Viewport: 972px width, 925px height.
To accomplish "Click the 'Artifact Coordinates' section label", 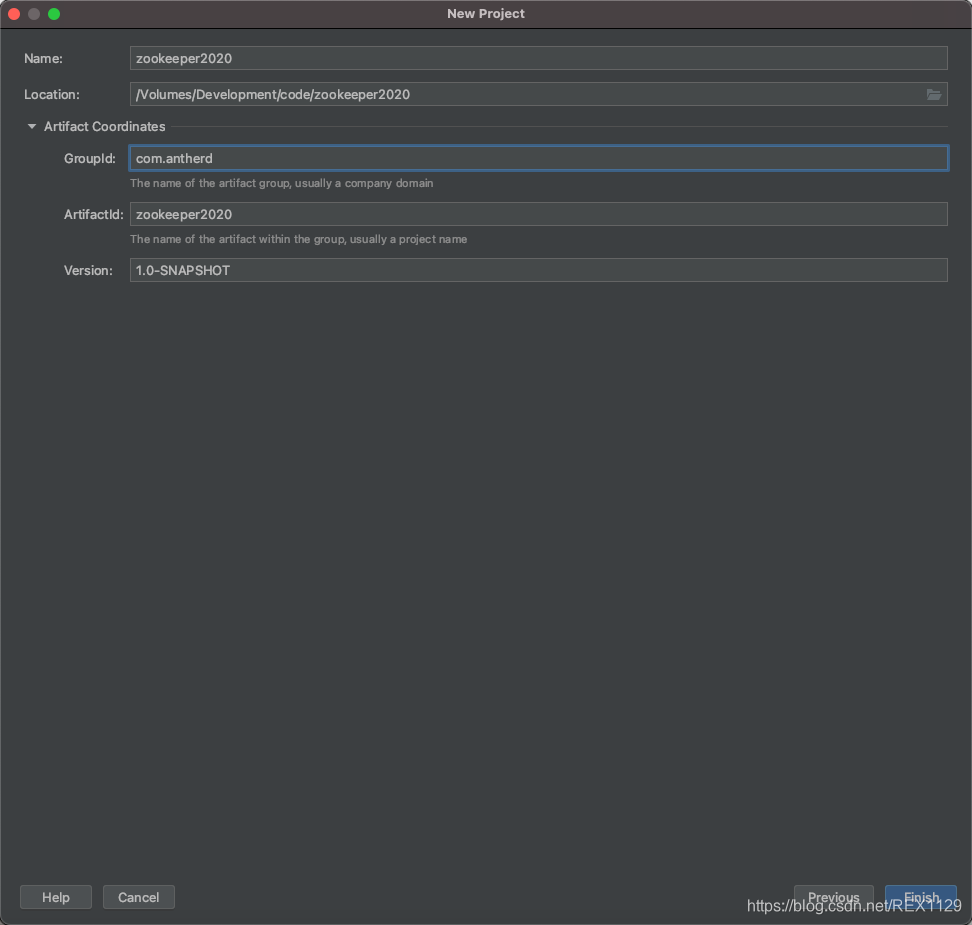I will (x=105, y=126).
